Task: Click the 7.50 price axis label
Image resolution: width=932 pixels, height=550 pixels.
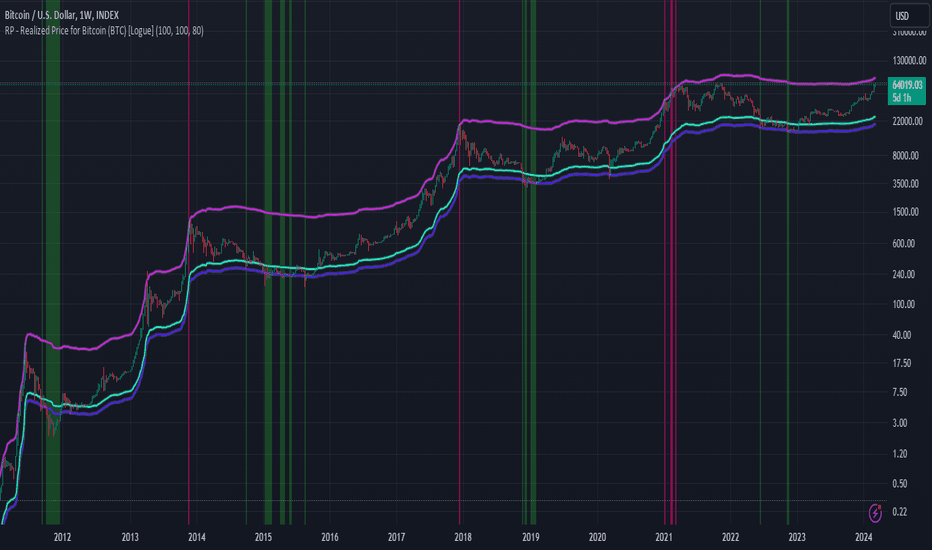Action: point(900,392)
